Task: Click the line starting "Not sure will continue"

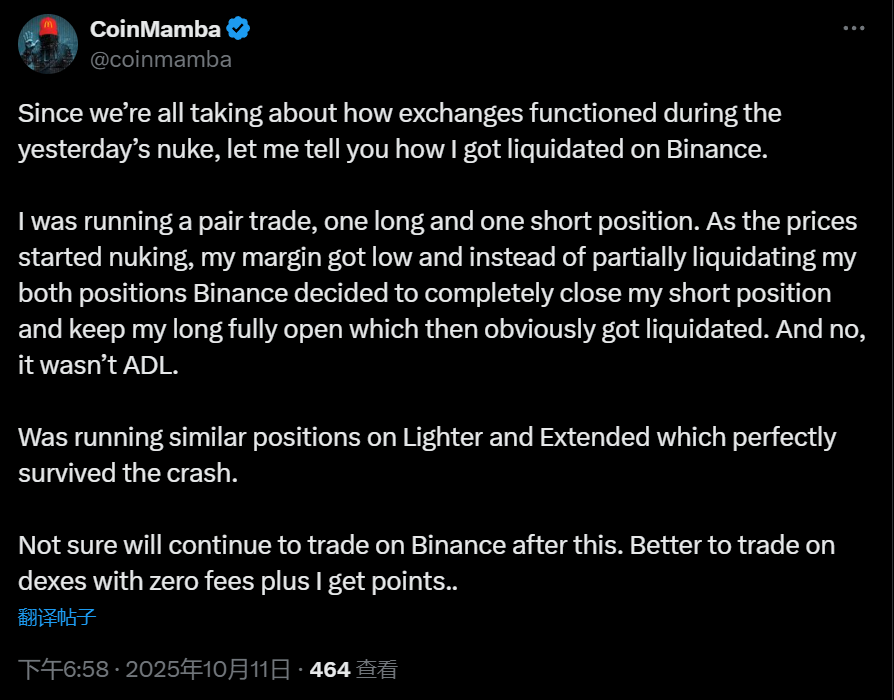Action: coord(426,545)
